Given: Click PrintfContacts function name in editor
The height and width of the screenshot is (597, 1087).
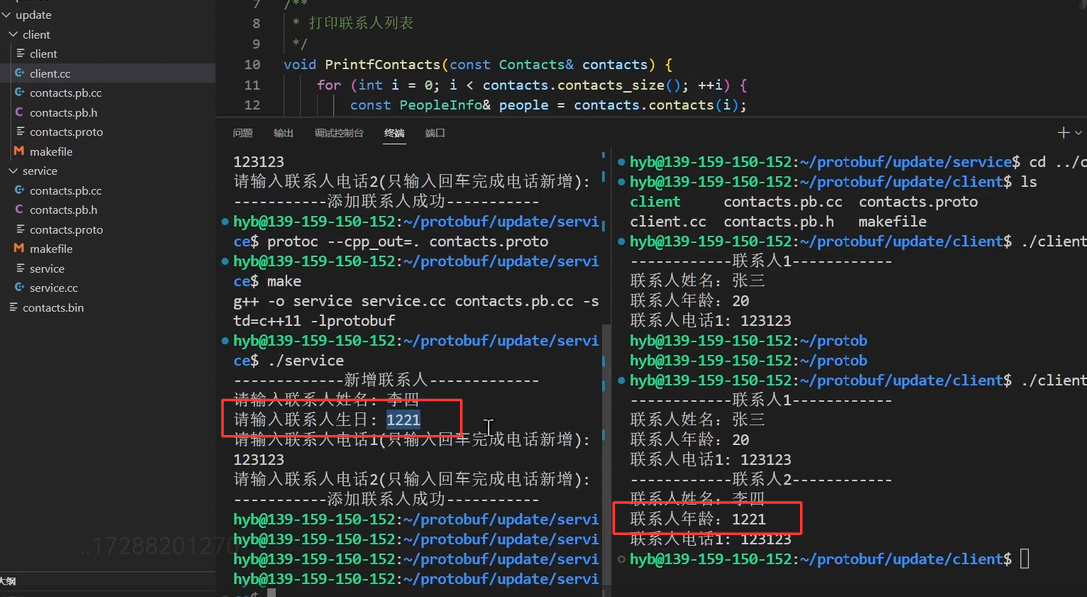Looking at the screenshot, I should (x=382, y=64).
